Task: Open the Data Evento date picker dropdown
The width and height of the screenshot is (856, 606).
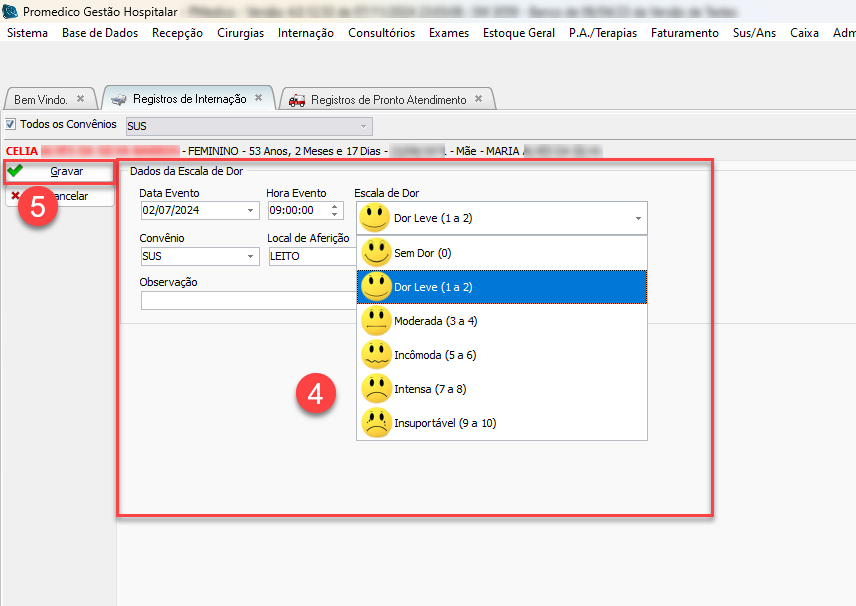Action: click(x=250, y=211)
